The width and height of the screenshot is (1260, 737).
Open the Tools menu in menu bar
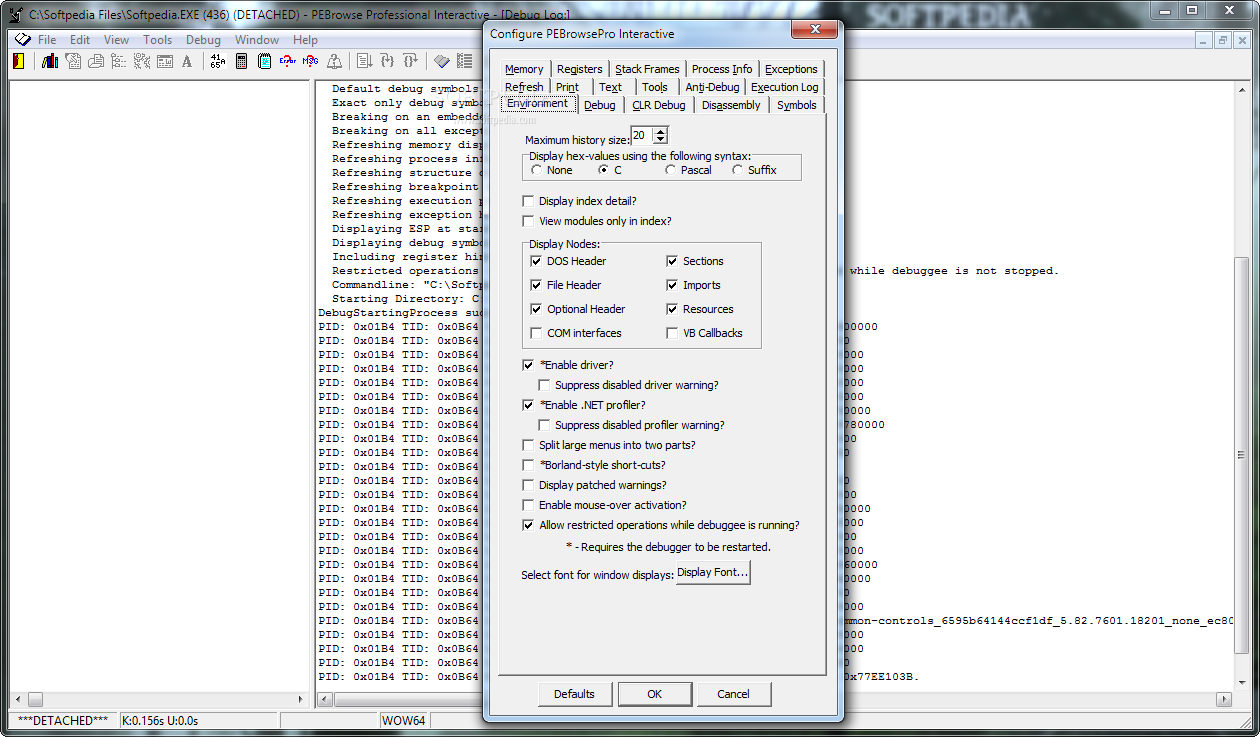[157, 40]
